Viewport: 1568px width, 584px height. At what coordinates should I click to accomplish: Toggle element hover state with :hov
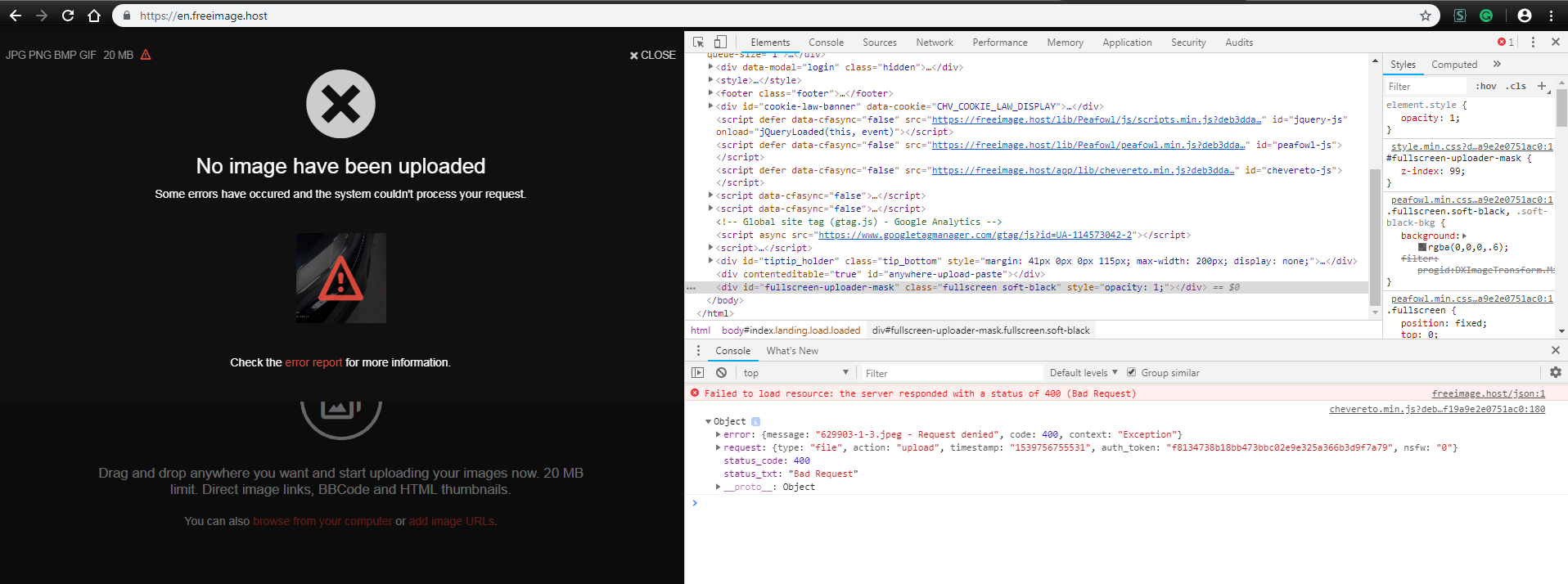pos(1486,86)
